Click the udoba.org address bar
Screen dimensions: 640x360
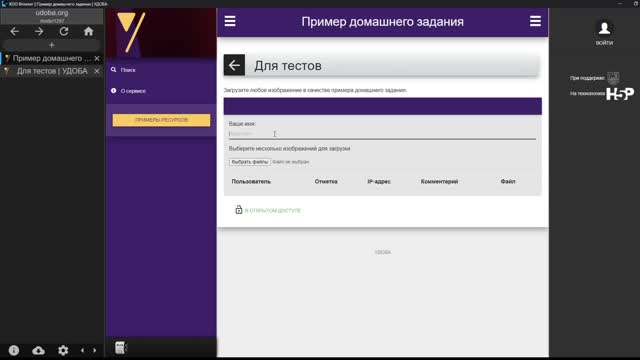(x=52, y=16)
